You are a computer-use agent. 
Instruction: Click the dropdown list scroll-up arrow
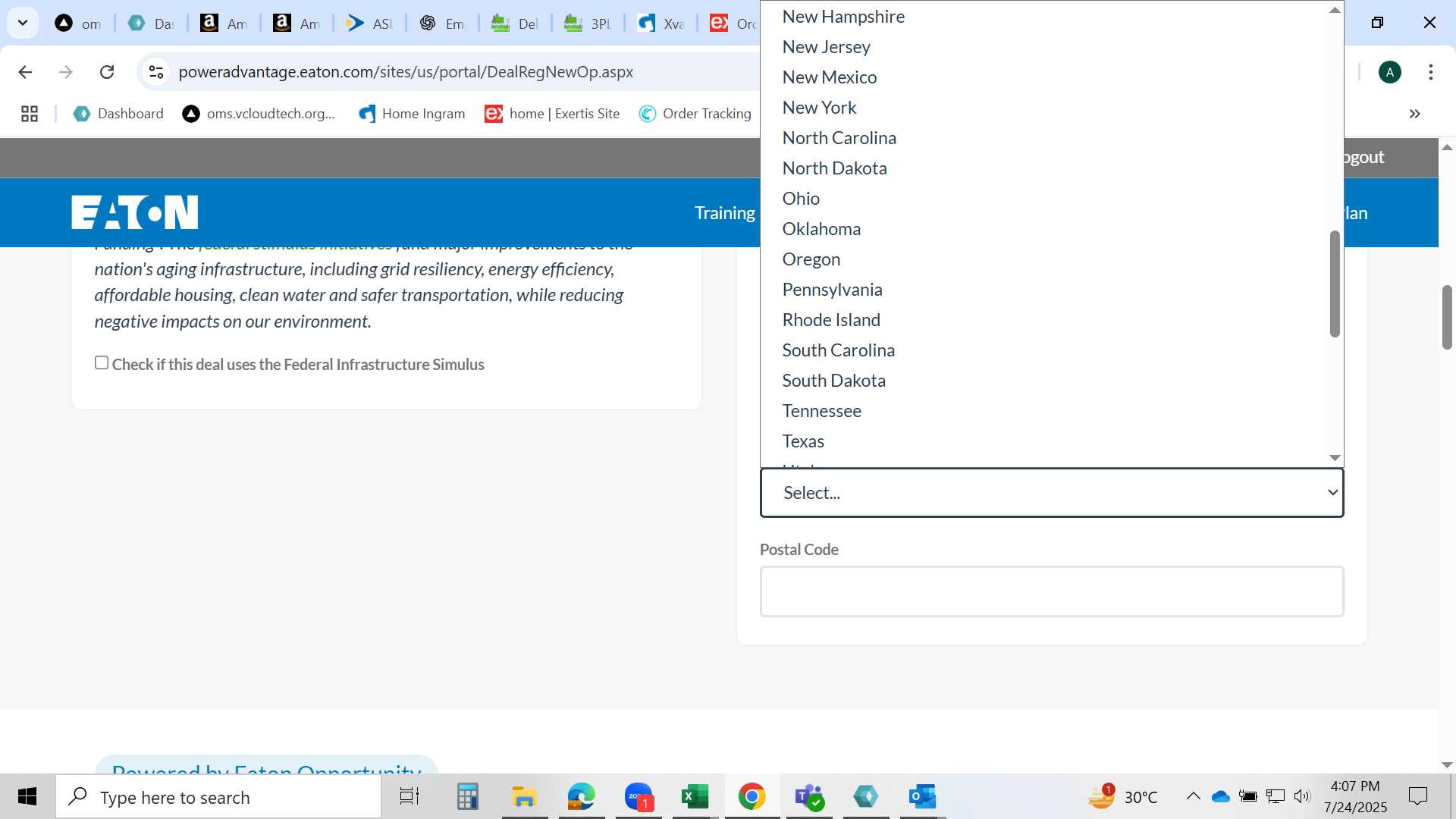click(1335, 10)
